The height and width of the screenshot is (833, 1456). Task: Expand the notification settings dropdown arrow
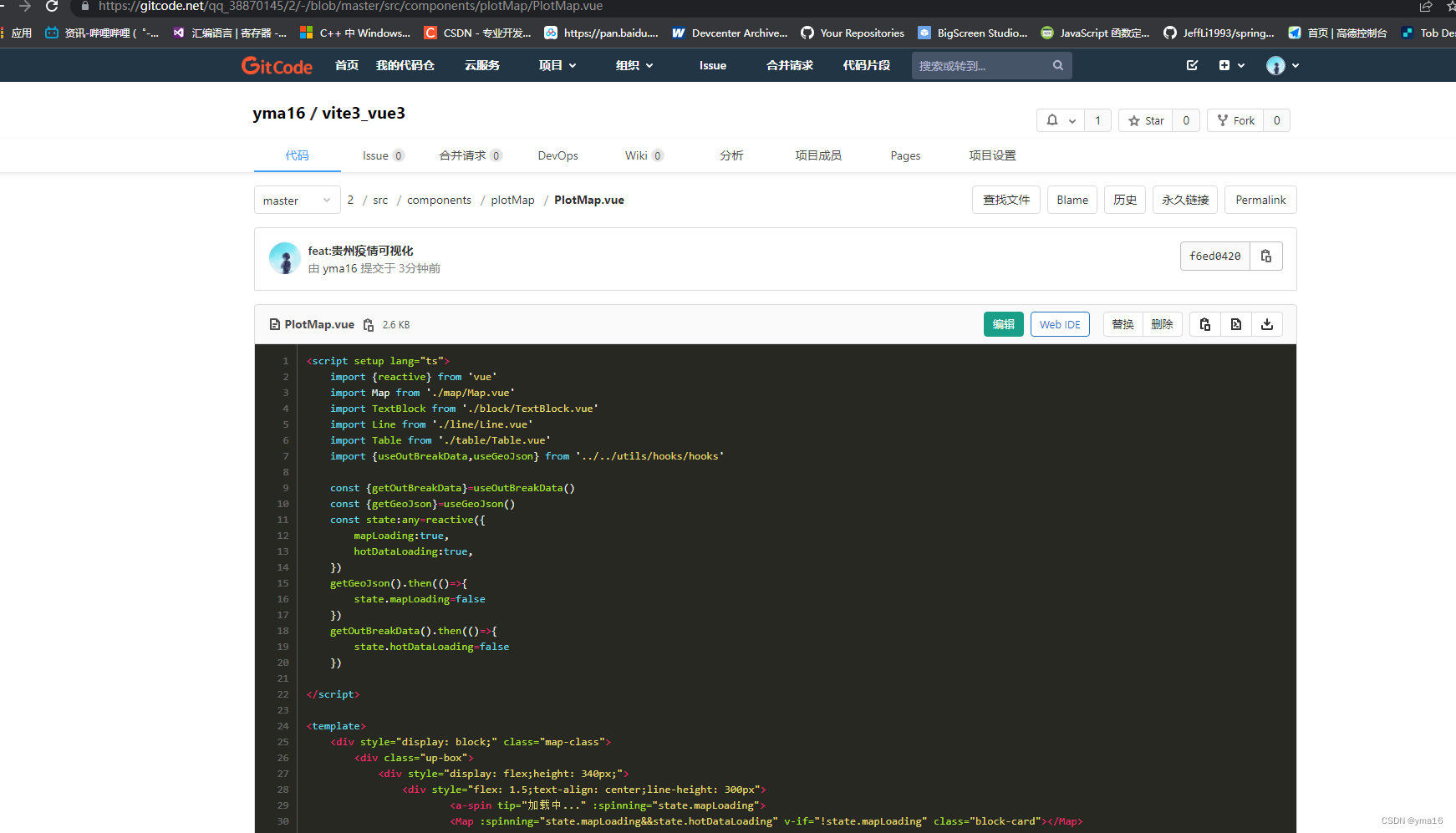pyautogui.click(x=1072, y=121)
